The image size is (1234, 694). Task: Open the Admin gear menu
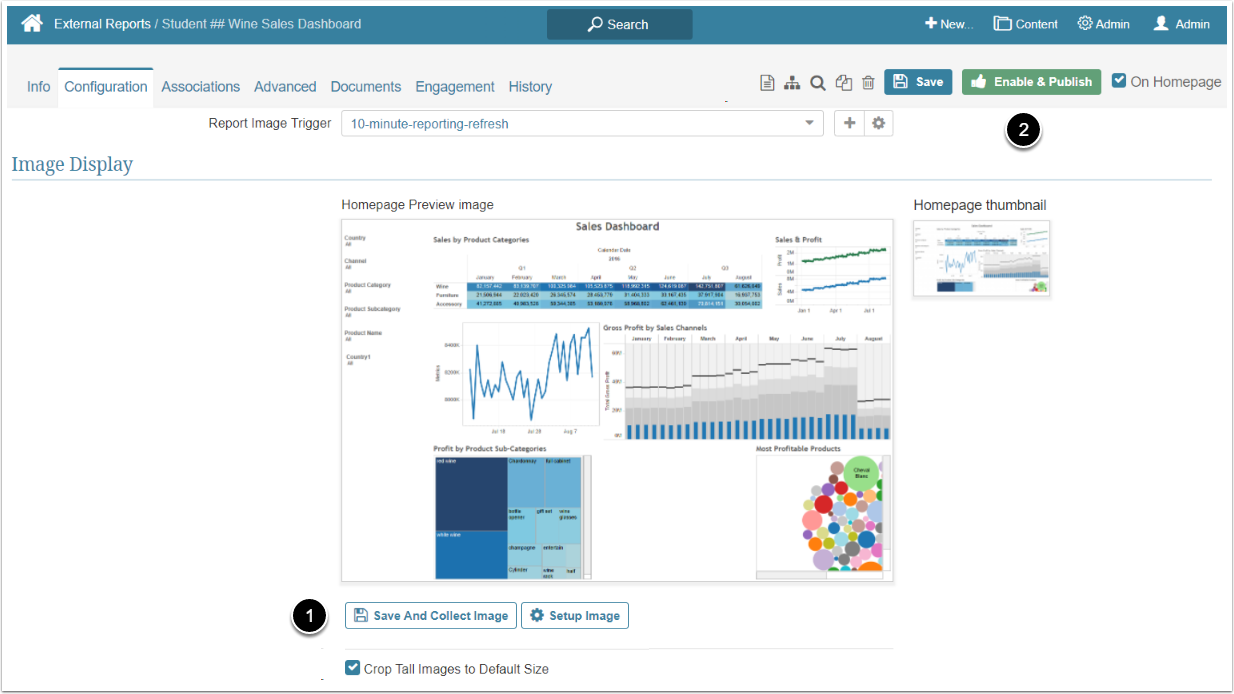[x=1103, y=24]
